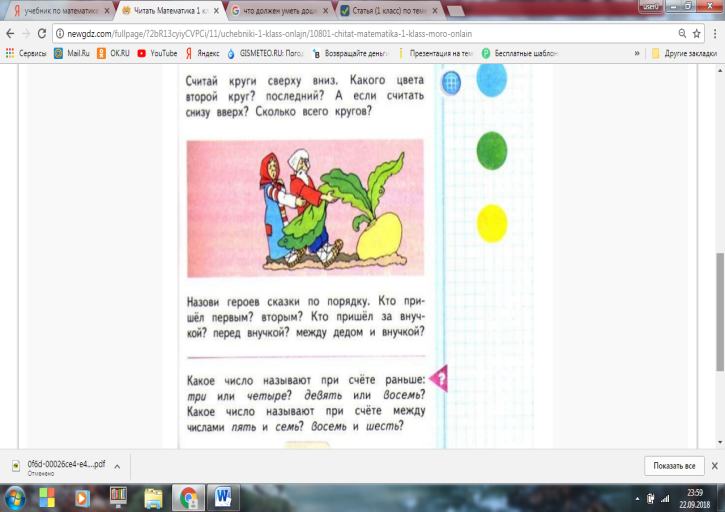Open the Бесплатные шаблоны bookmark
Image resolution: width=725 pixels, height=512 pixels.
point(520,53)
